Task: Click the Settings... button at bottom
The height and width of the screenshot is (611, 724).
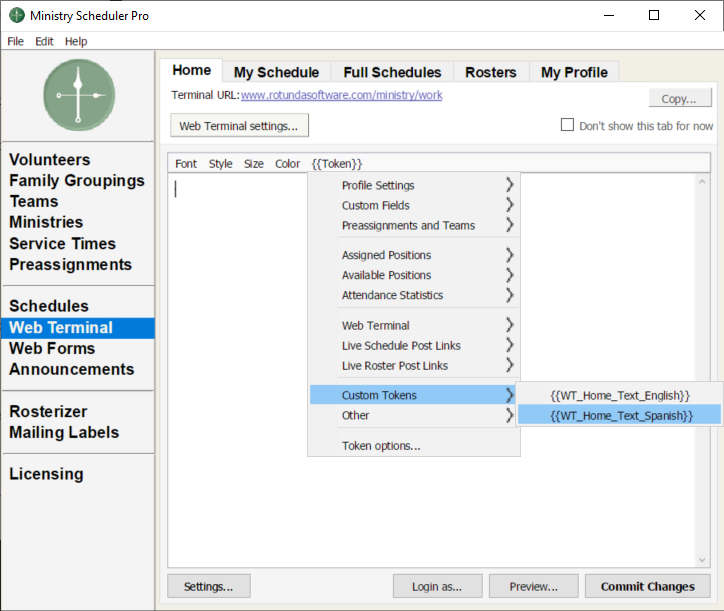Action: tap(209, 587)
